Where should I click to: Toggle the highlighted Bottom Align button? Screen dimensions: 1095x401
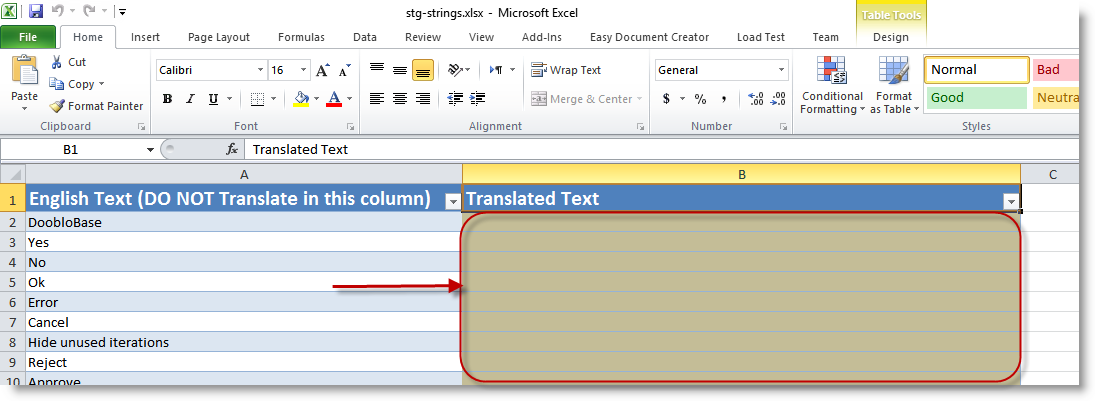[x=422, y=70]
